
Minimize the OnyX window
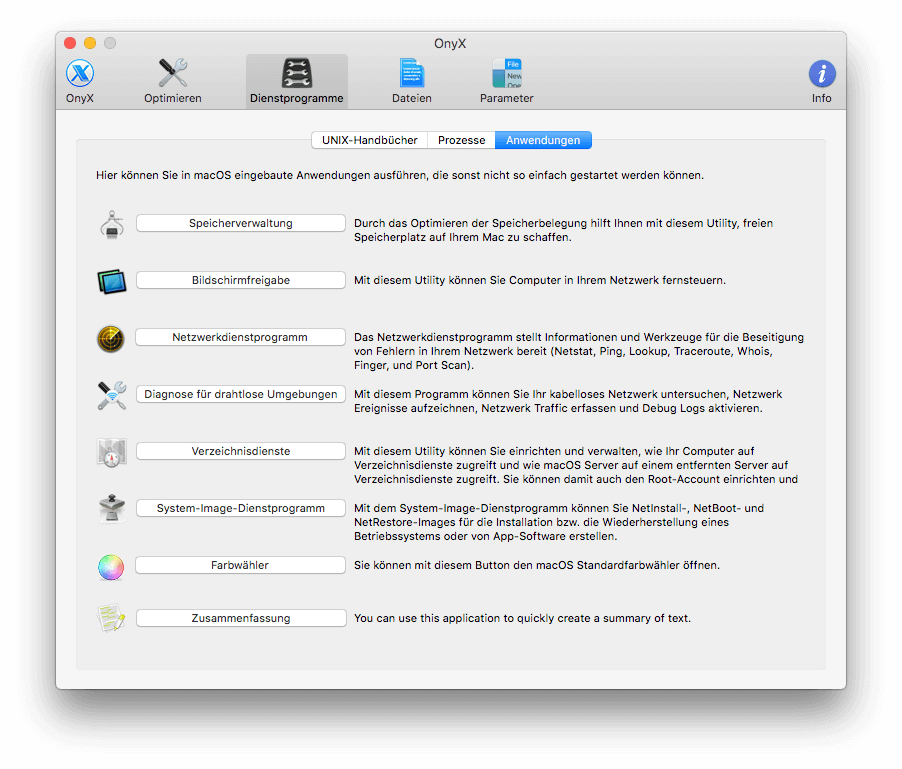tap(90, 43)
